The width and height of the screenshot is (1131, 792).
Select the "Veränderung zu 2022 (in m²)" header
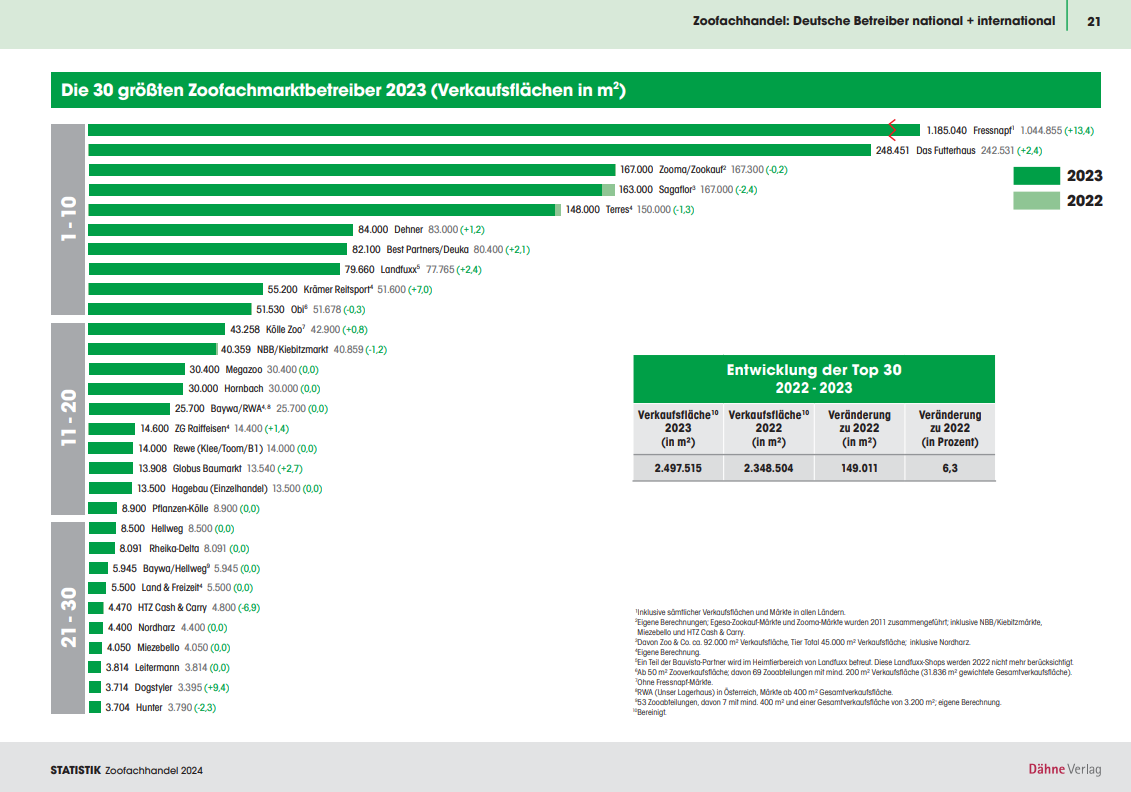tap(859, 428)
